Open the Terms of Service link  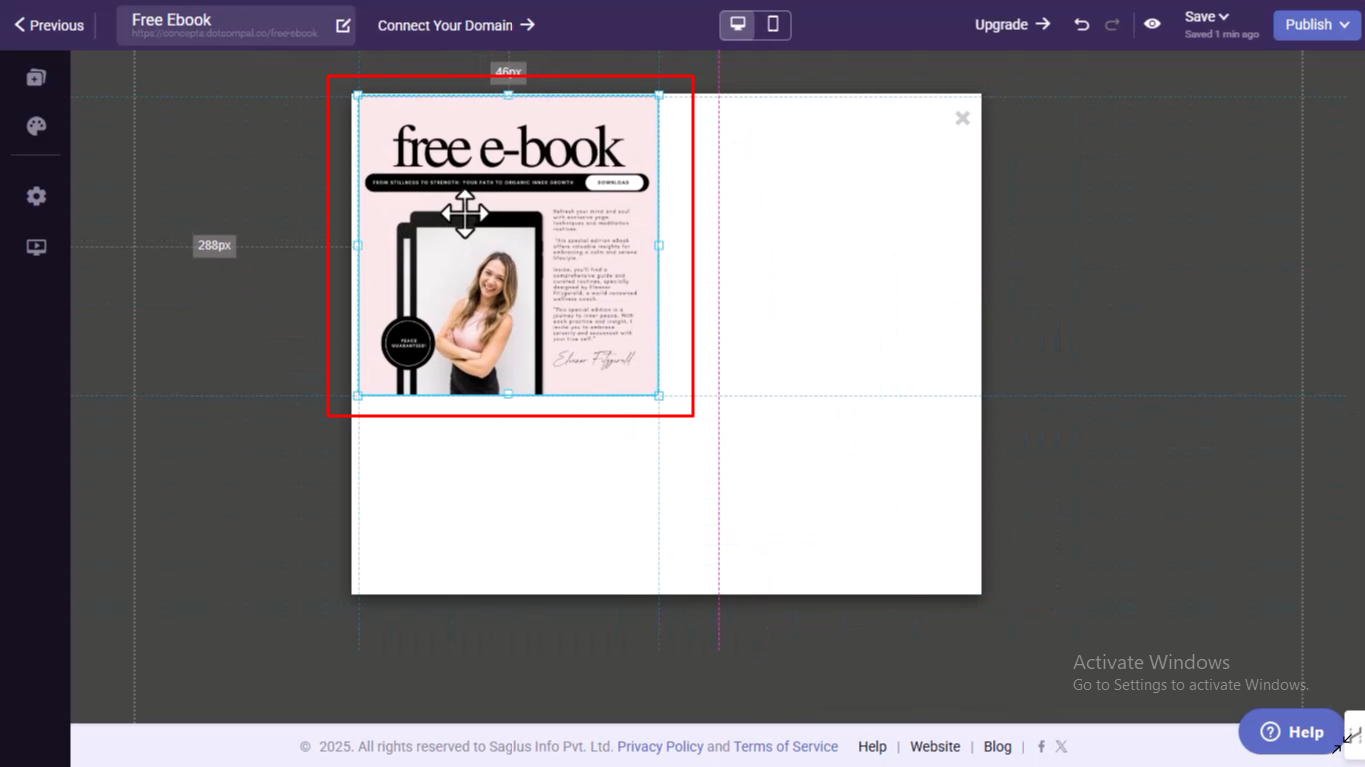pos(785,747)
